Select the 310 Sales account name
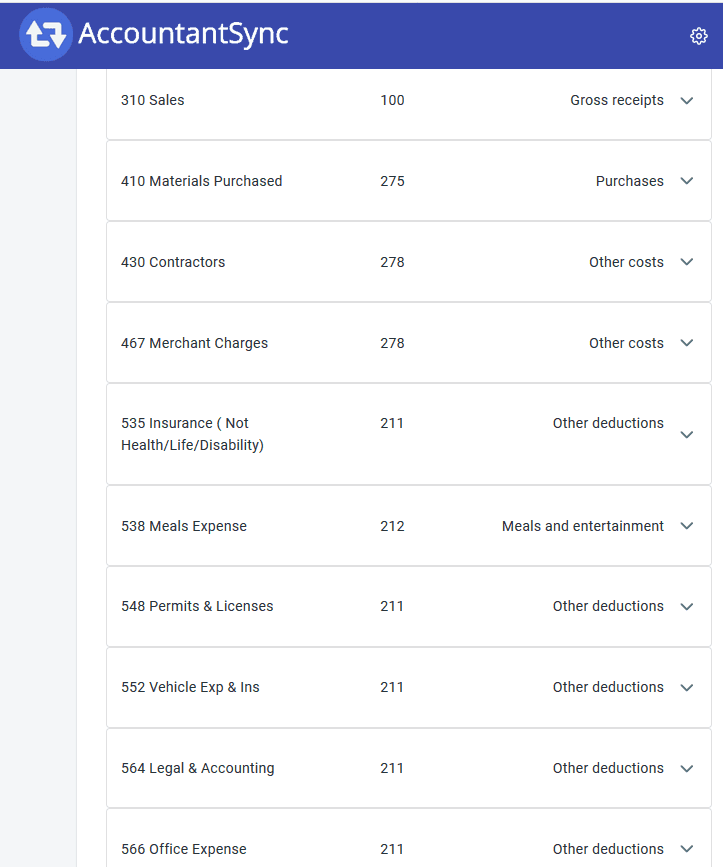This screenshot has height=867, width=723. tap(153, 100)
